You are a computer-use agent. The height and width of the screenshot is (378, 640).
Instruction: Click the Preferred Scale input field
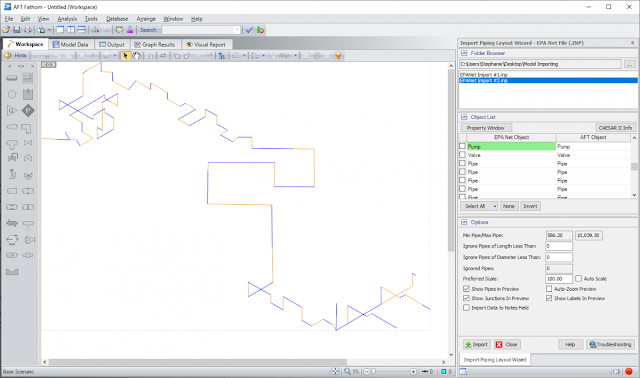tap(558, 278)
